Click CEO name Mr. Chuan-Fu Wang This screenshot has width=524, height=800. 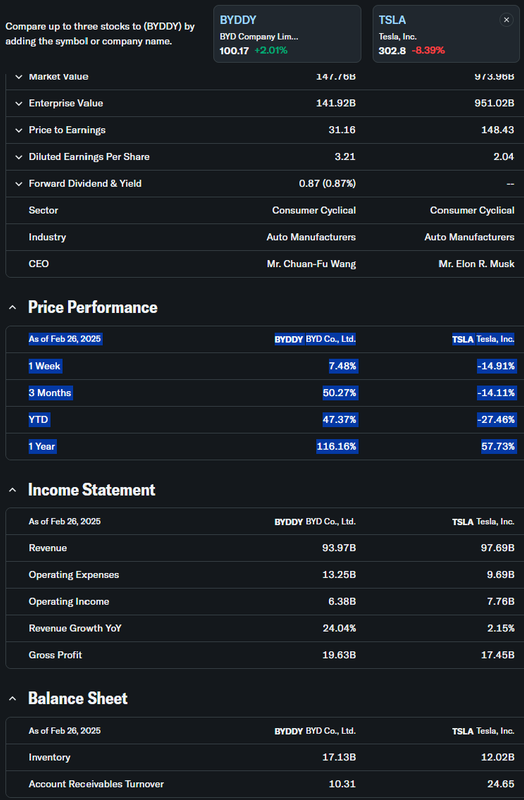point(311,264)
